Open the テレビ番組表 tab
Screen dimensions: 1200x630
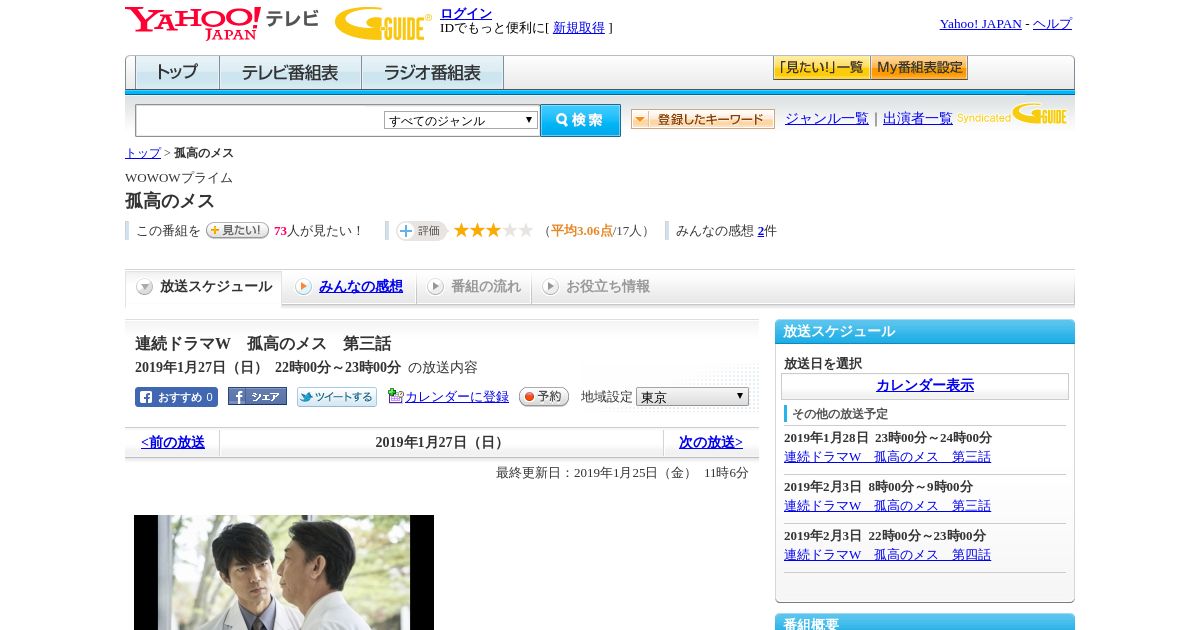290,73
